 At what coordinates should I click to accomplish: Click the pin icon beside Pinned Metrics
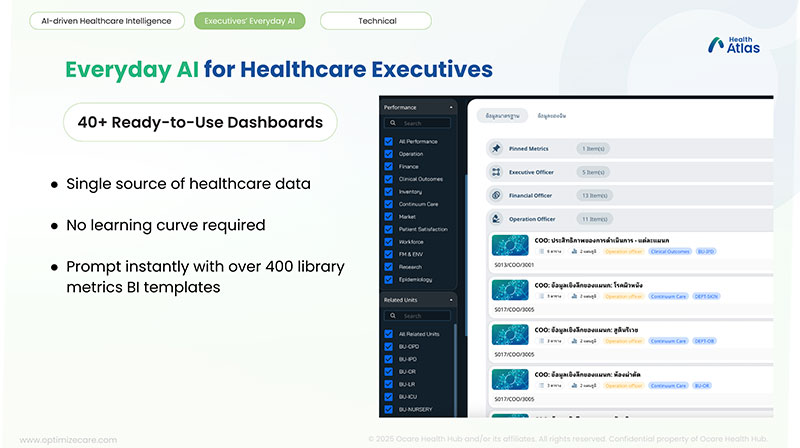(x=496, y=148)
